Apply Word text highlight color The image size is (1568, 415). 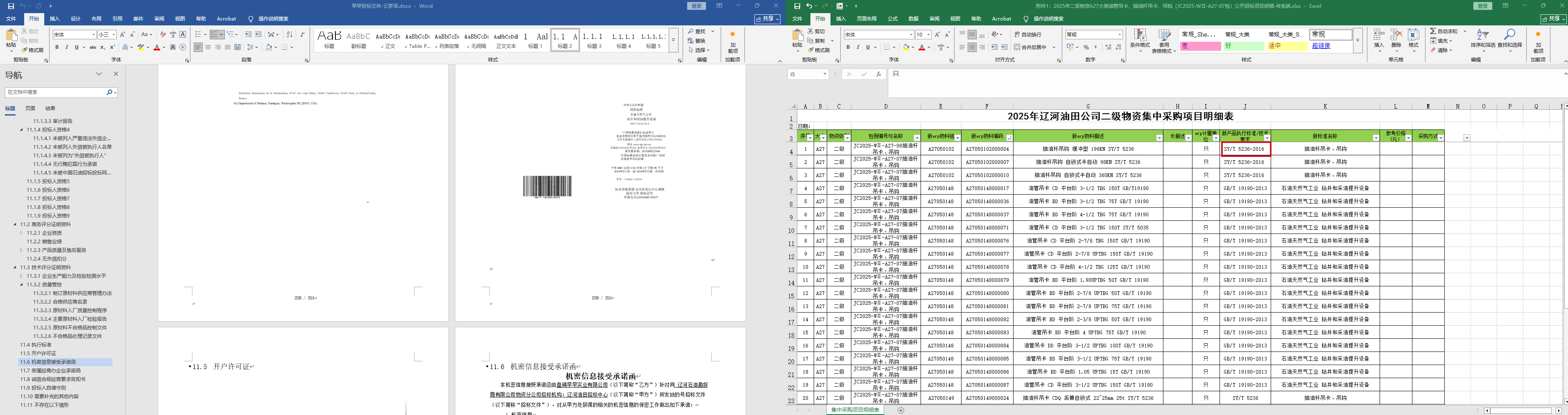(141, 48)
